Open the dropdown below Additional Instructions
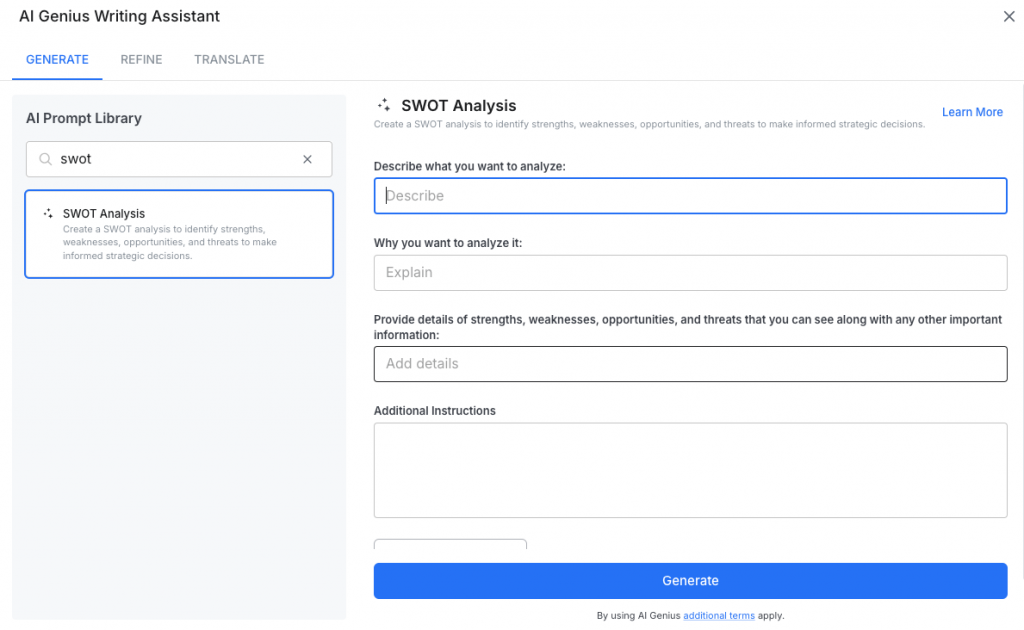Viewport: 1024px width, 630px height. (450, 547)
